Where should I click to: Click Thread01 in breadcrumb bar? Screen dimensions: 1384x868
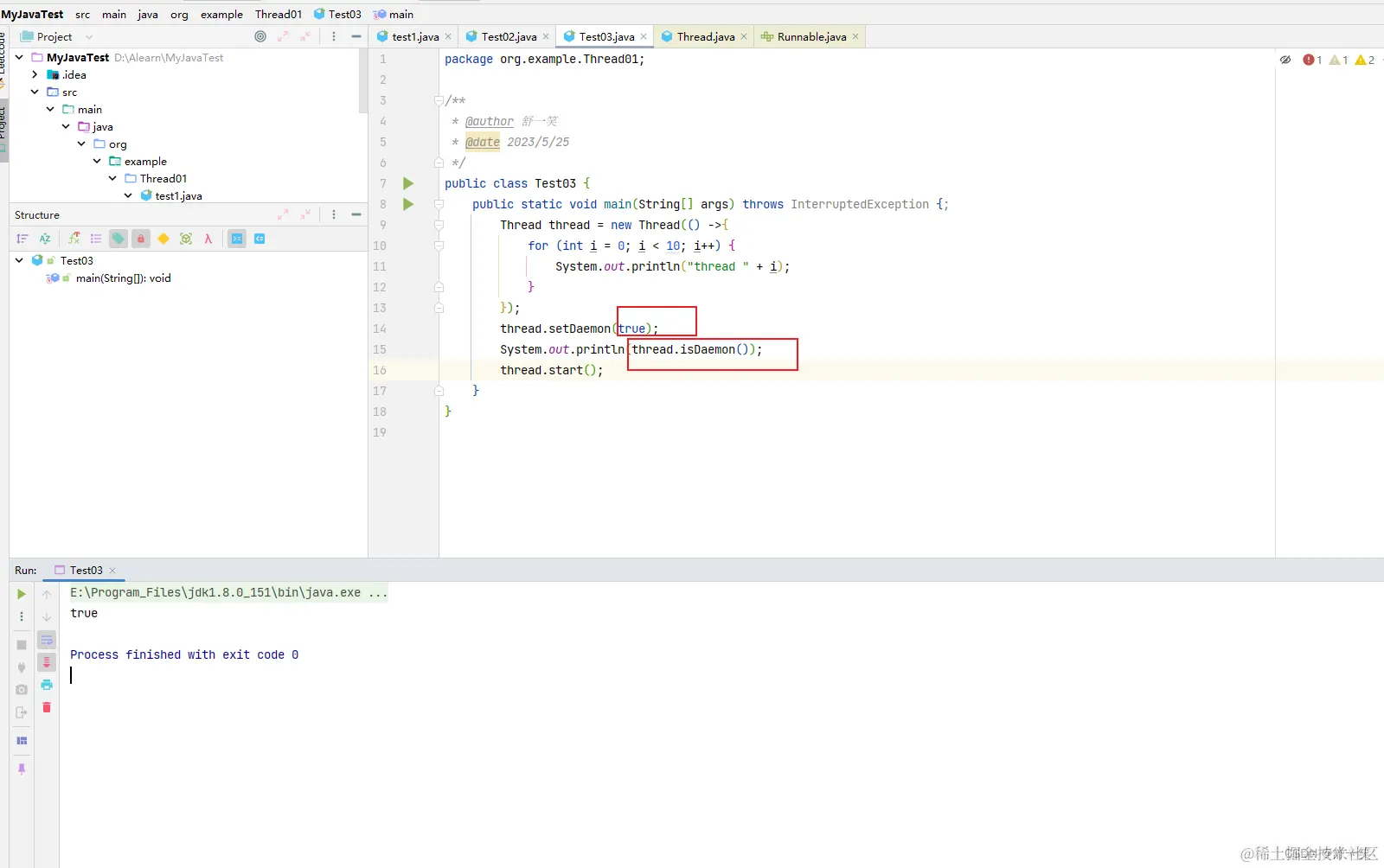(x=279, y=14)
